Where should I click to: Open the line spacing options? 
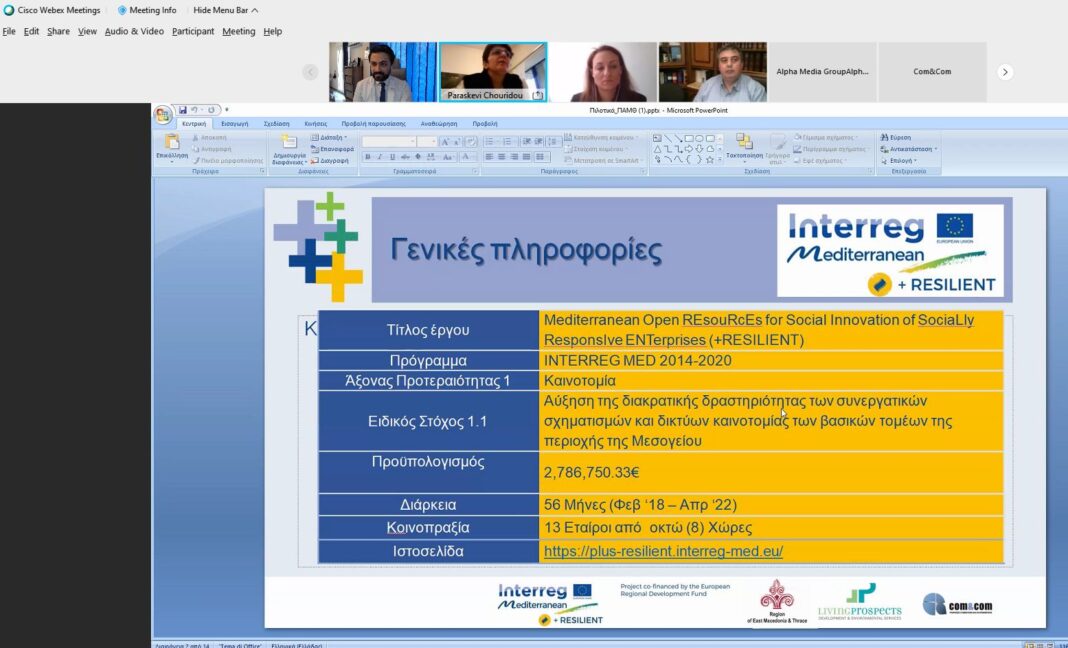tap(552, 142)
